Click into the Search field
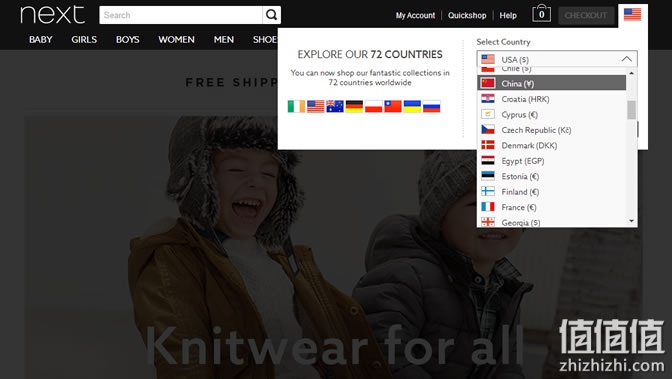The height and width of the screenshot is (379, 672). [180, 15]
